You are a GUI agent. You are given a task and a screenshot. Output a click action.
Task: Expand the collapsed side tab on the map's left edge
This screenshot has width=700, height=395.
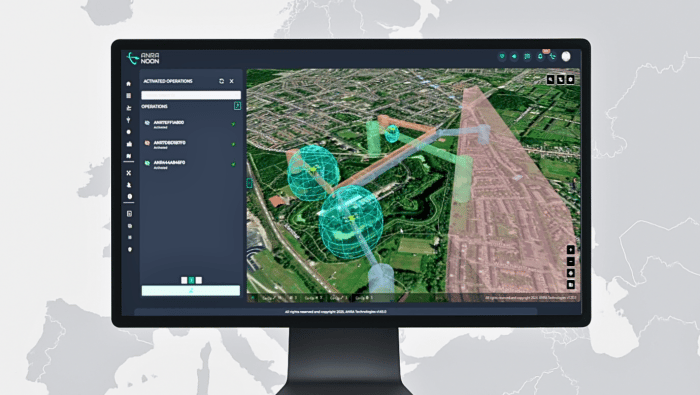click(x=250, y=183)
